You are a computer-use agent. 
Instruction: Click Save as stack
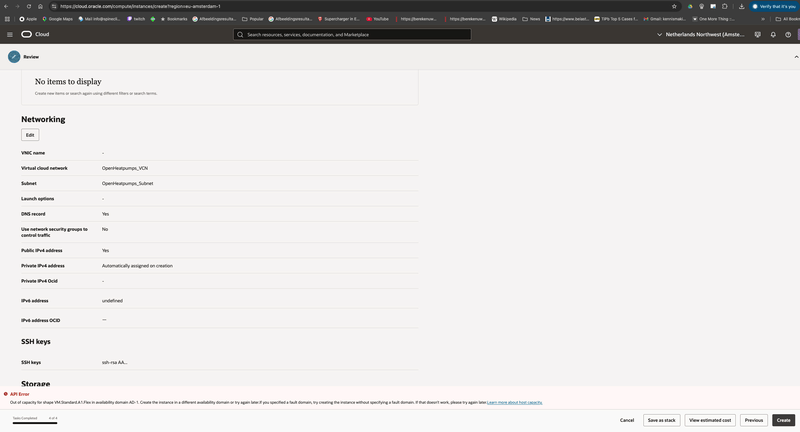click(x=661, y=420)
